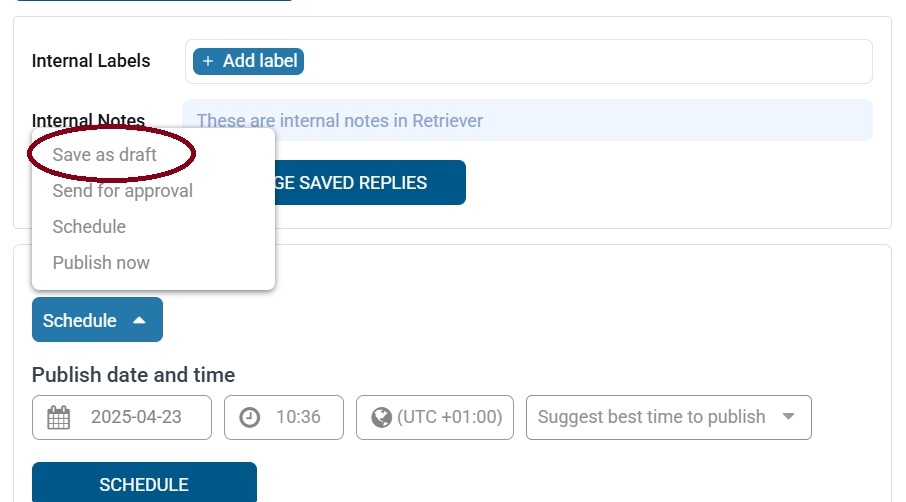The image size is (906, 502).
Task: Click the globe icon for timezone
Action: click(381, 418)
